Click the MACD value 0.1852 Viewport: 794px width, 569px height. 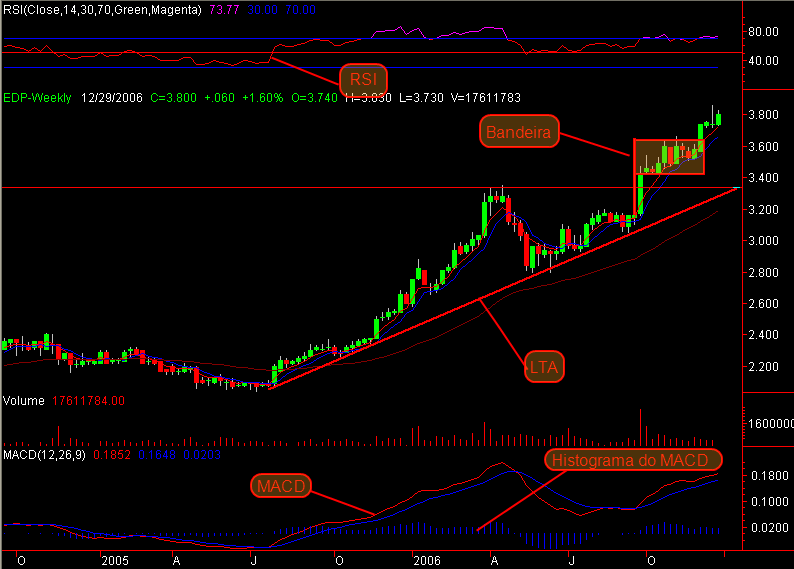112,455
